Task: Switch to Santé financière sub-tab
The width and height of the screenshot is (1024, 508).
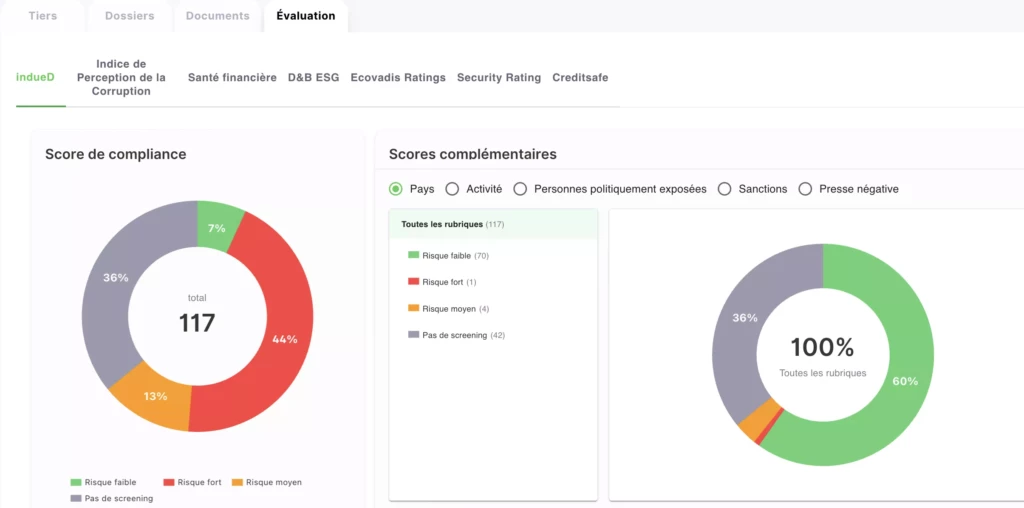Action: pos(232,77)
